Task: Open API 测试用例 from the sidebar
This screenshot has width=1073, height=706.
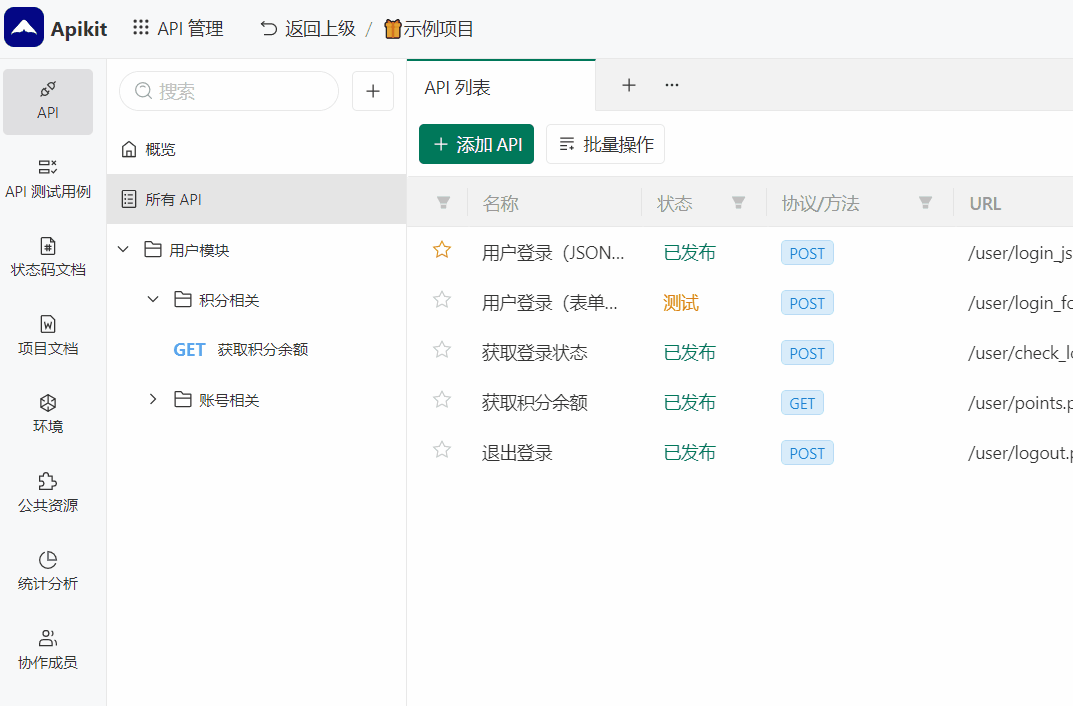Action: click(48, 178)
